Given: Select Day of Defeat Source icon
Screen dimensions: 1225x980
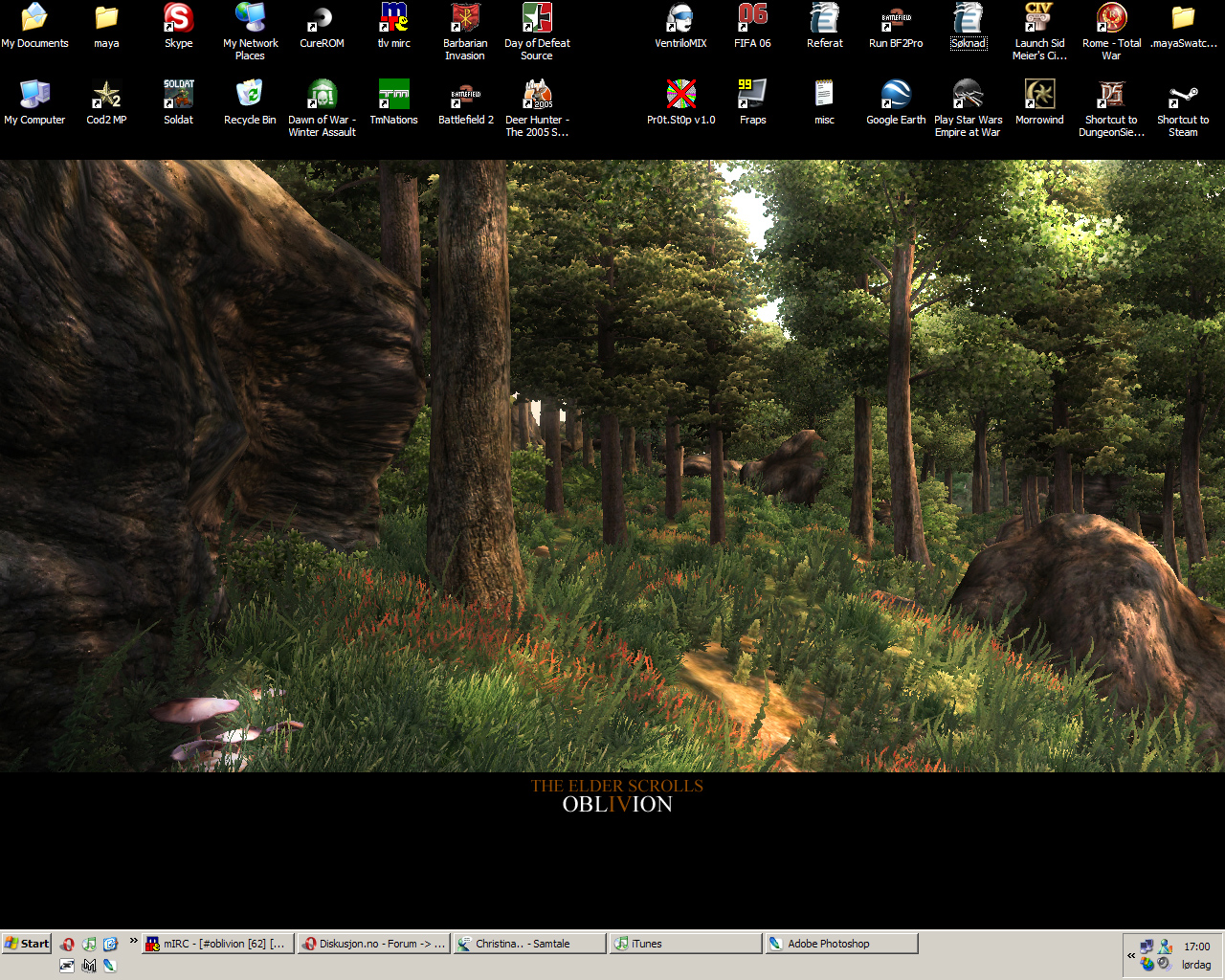Looking at the screenshot, I should (x=537, y=32).
